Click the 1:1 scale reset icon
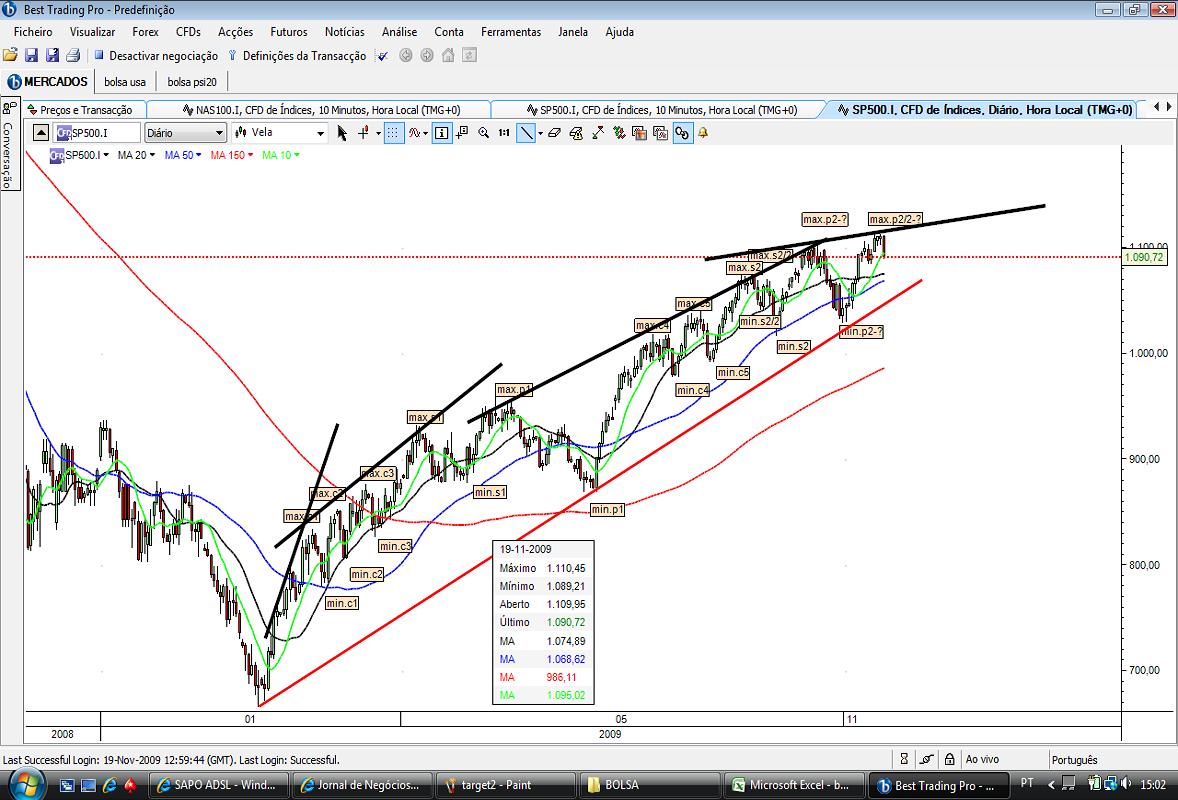1178x800 pixels. (504, 133)
